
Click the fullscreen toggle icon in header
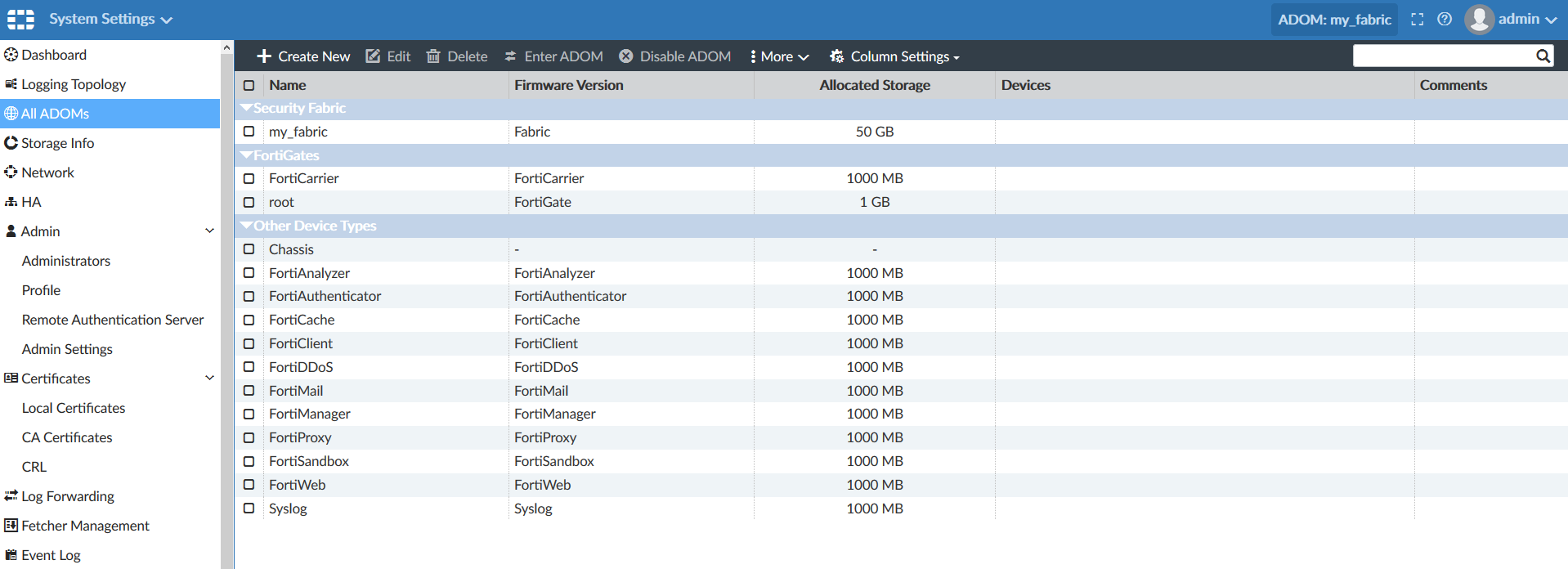(x=1418, y=19)
